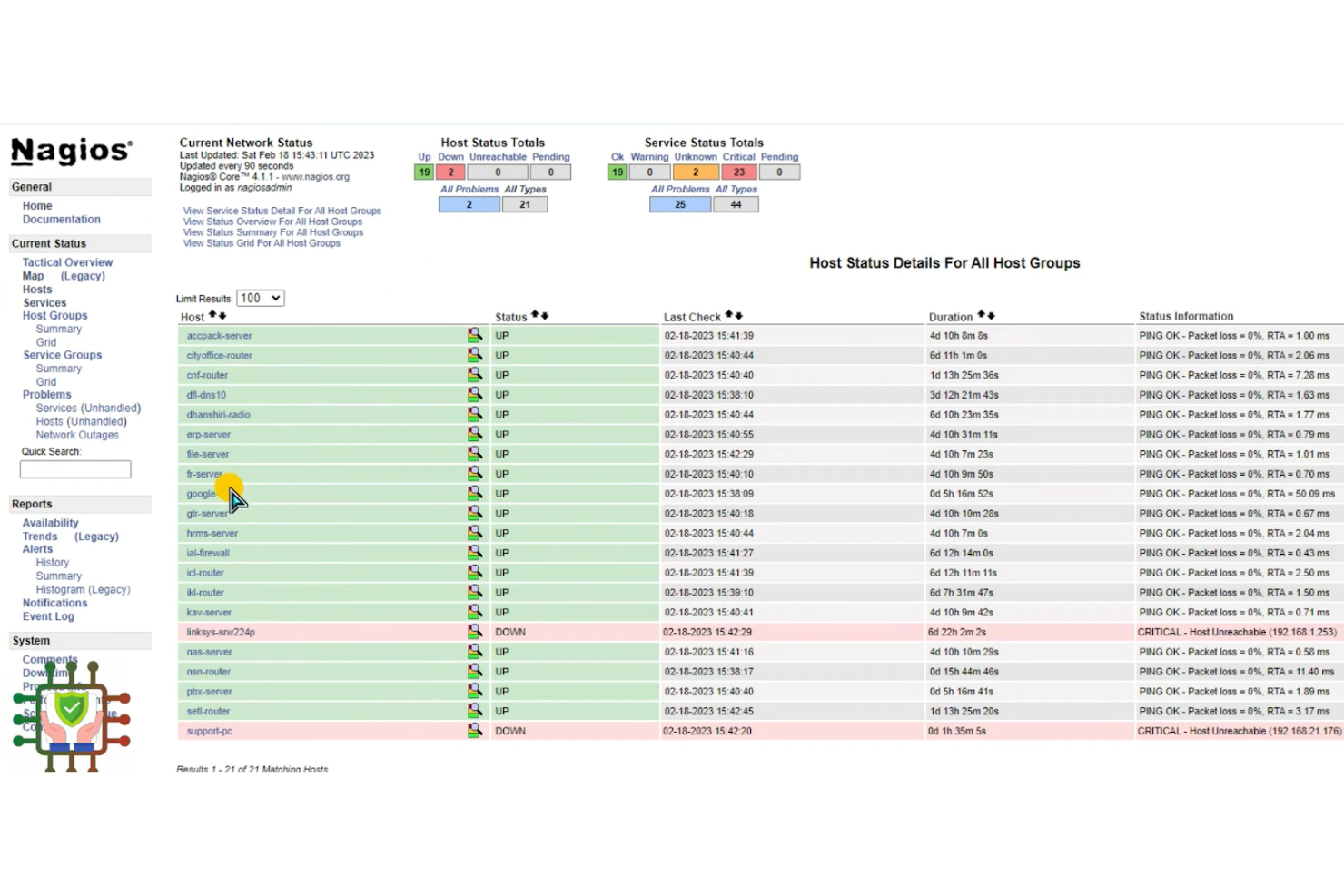Click the Nagios logo
Viewport: 1344px width, 896px height.
70,151
